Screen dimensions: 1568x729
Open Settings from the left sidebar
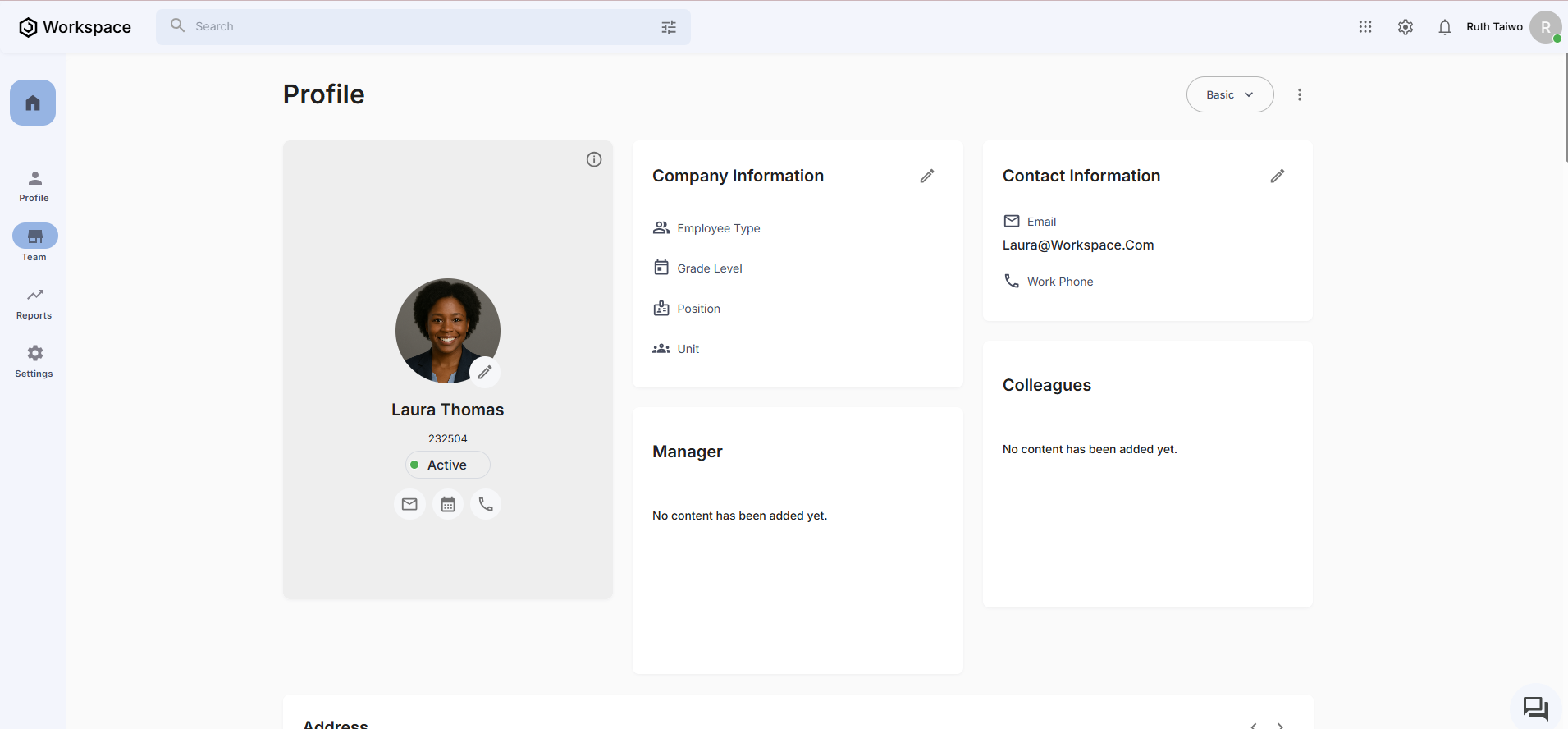click(34, 361)
